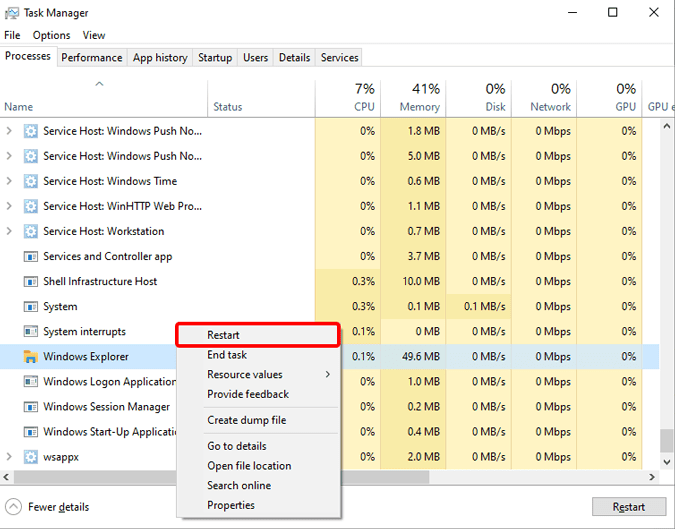Click the 49.6 MB memory value
675x529 pixels.
pyautogui.click(x=421, y=357)
